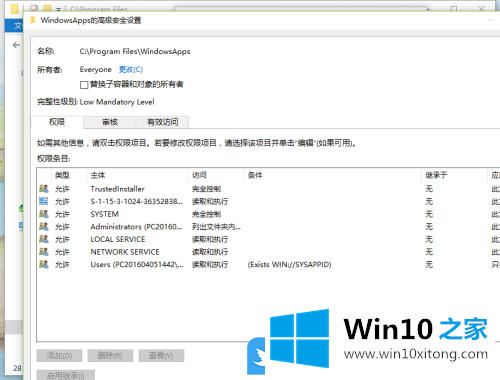This screenshot has width=500, height=380.
Task: Click the Low Mandatory Level text
Action: (117, 102)
